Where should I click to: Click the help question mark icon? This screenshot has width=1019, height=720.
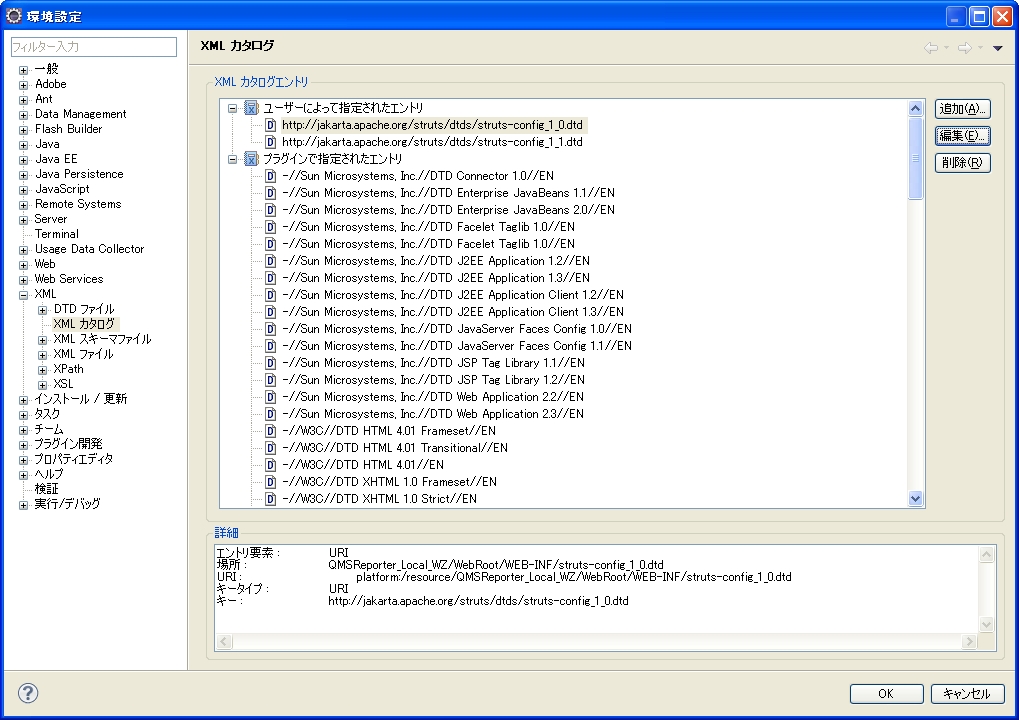coord(28,693)
